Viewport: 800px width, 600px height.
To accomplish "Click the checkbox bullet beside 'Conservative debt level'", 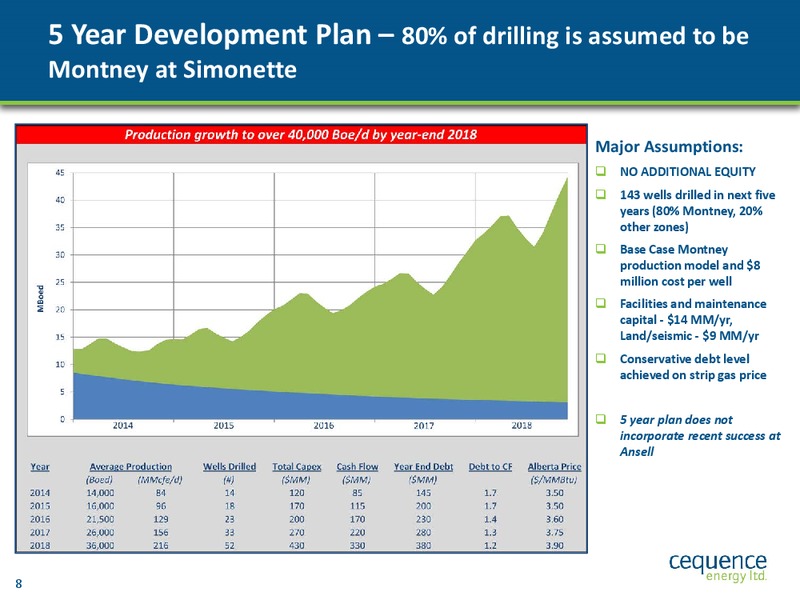I will click(601, 358).
